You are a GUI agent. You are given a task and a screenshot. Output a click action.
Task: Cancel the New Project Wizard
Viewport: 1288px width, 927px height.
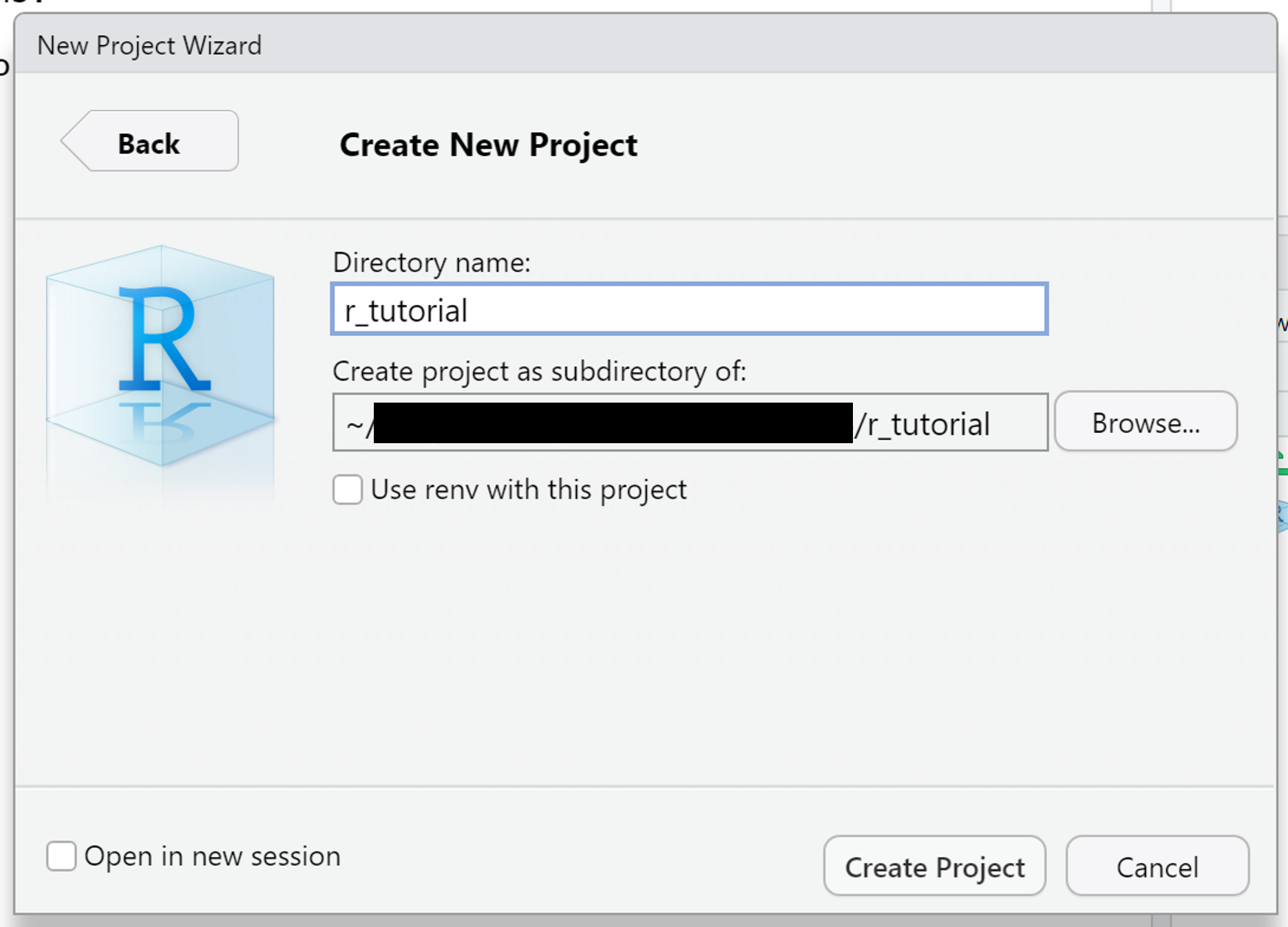pos(1157,866)
